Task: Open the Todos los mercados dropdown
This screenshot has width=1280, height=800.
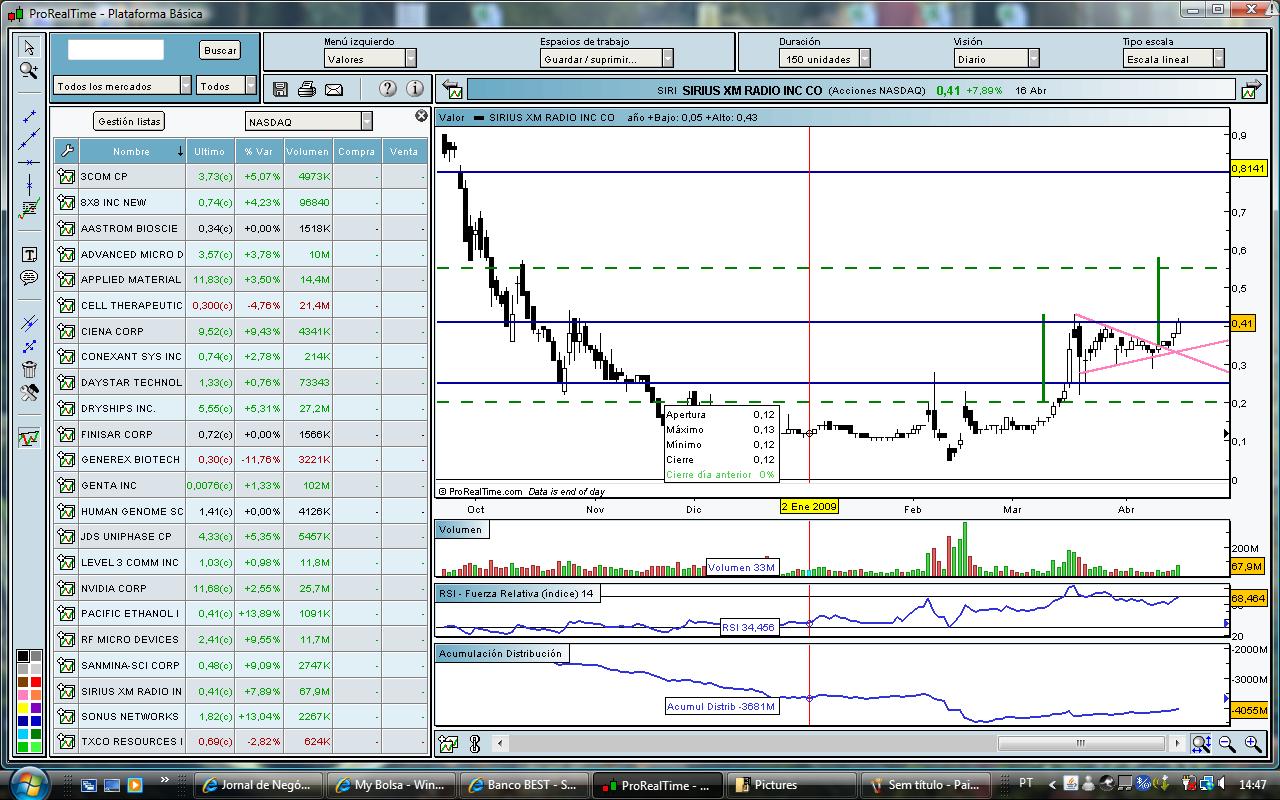Action: click(122, 86)
